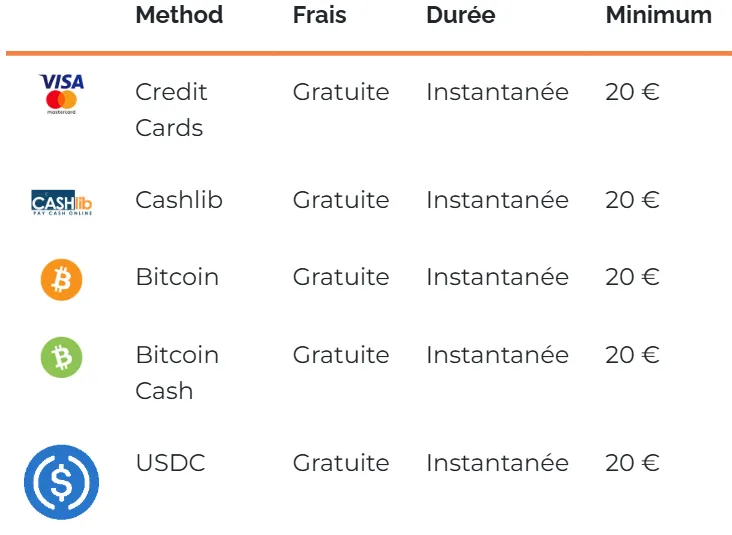Click the Visa Mastercard logo
Screen dimensions: 732x535
pyautogui.click(x=61, y=94)
